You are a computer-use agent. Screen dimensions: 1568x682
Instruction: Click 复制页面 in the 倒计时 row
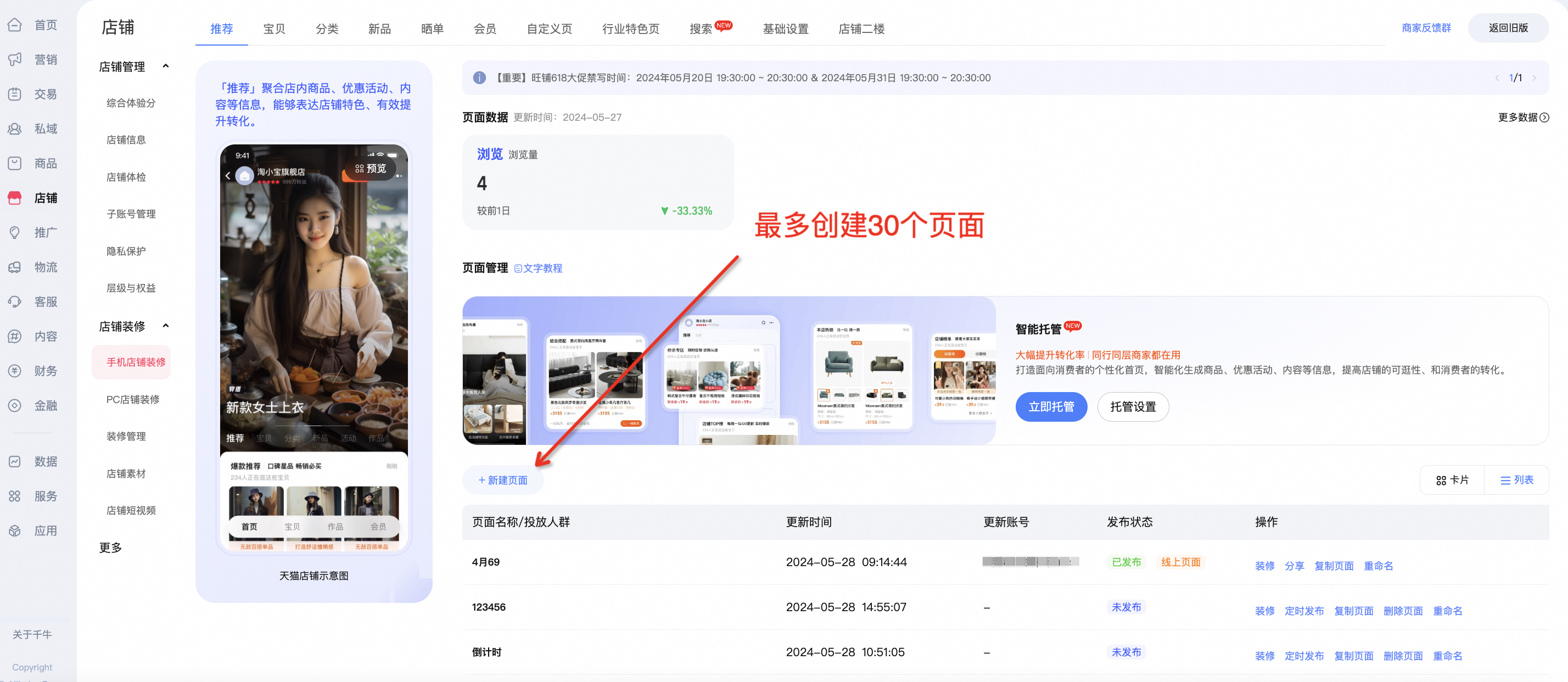(1354, 656)
